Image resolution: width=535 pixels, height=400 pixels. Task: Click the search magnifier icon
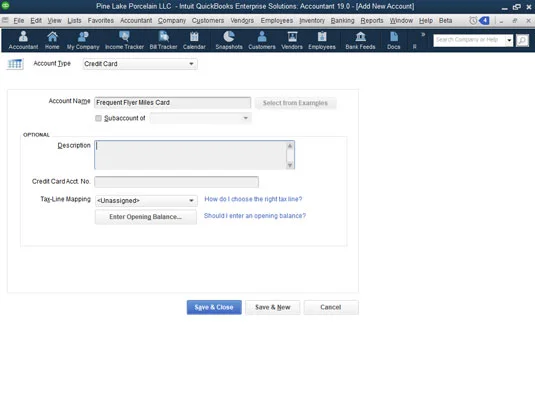click(522, 40)
